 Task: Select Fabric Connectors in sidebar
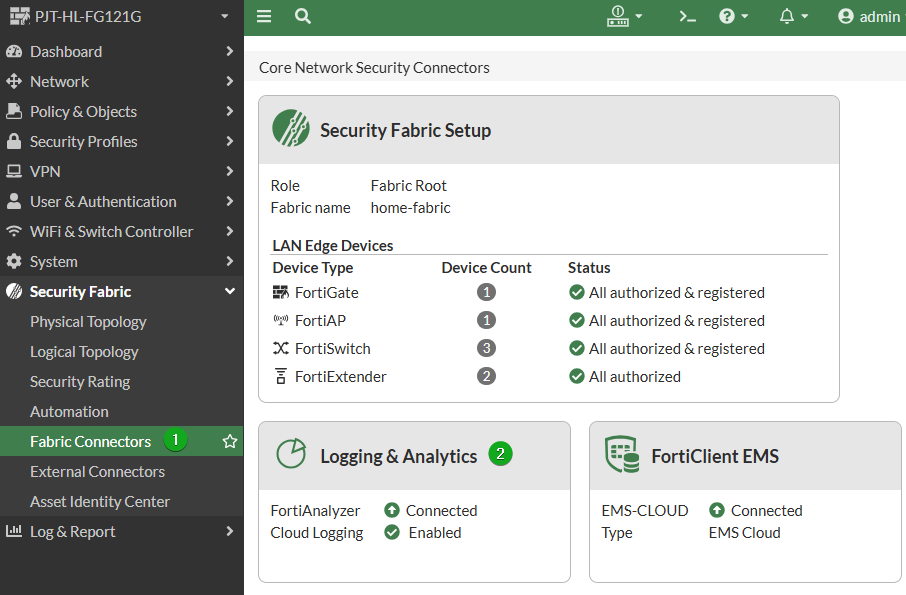(x=121, y=441)
